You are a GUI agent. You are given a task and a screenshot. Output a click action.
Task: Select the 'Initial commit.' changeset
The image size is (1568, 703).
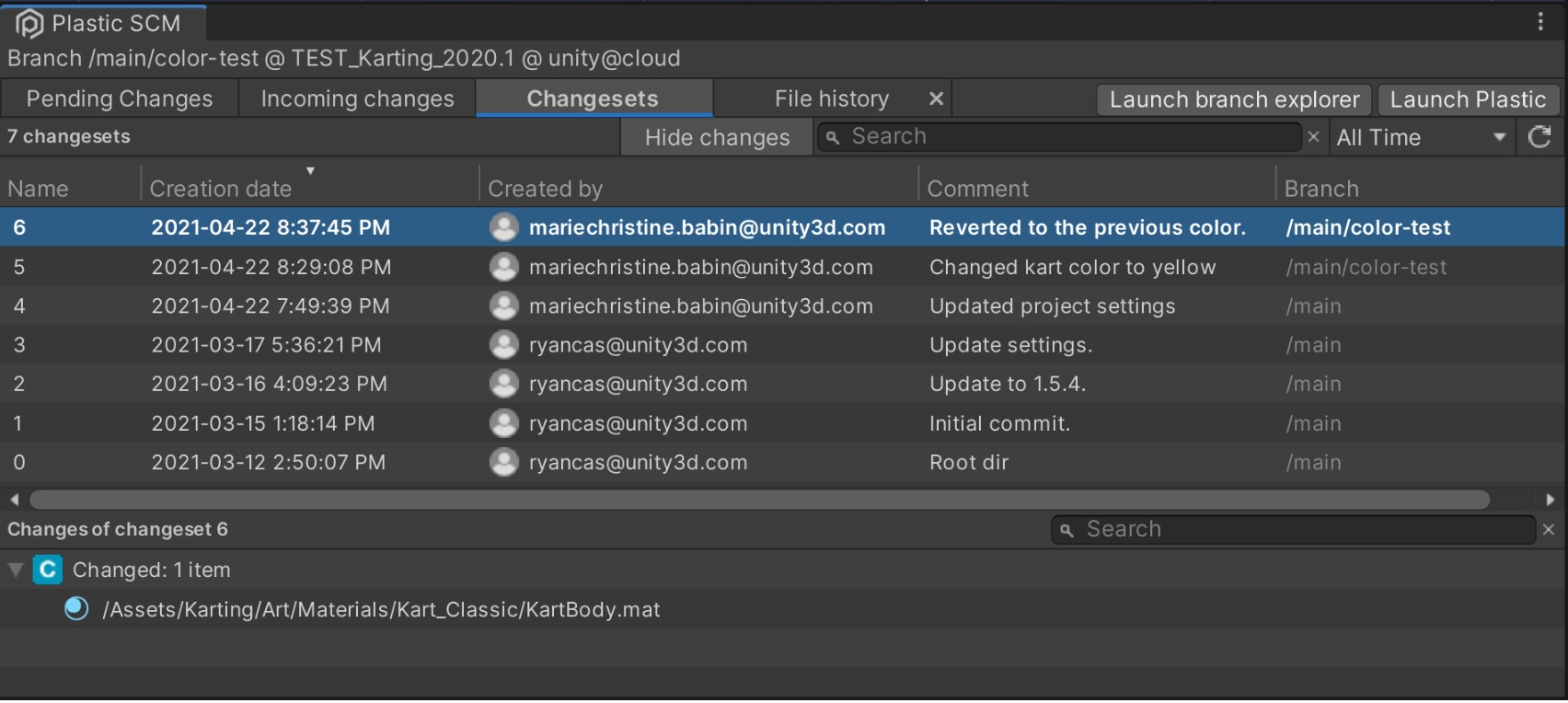(x=782, y=423)
